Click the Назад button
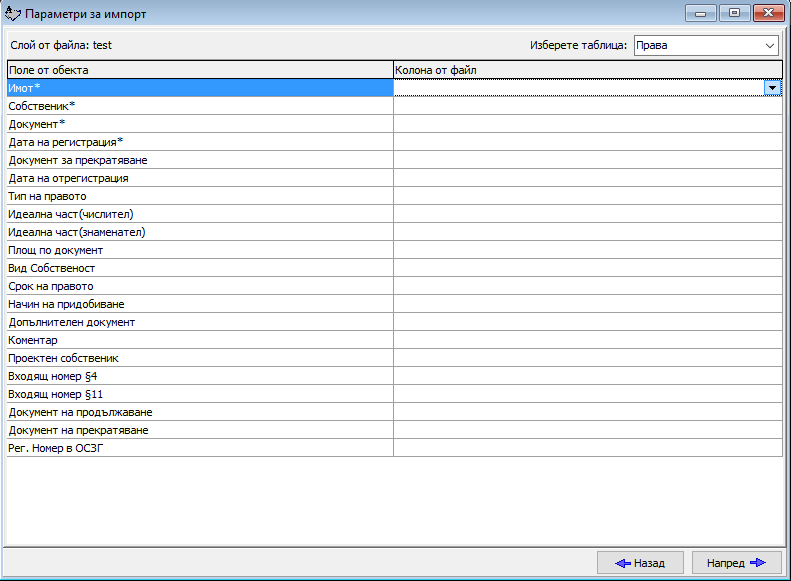 (638, 563)
